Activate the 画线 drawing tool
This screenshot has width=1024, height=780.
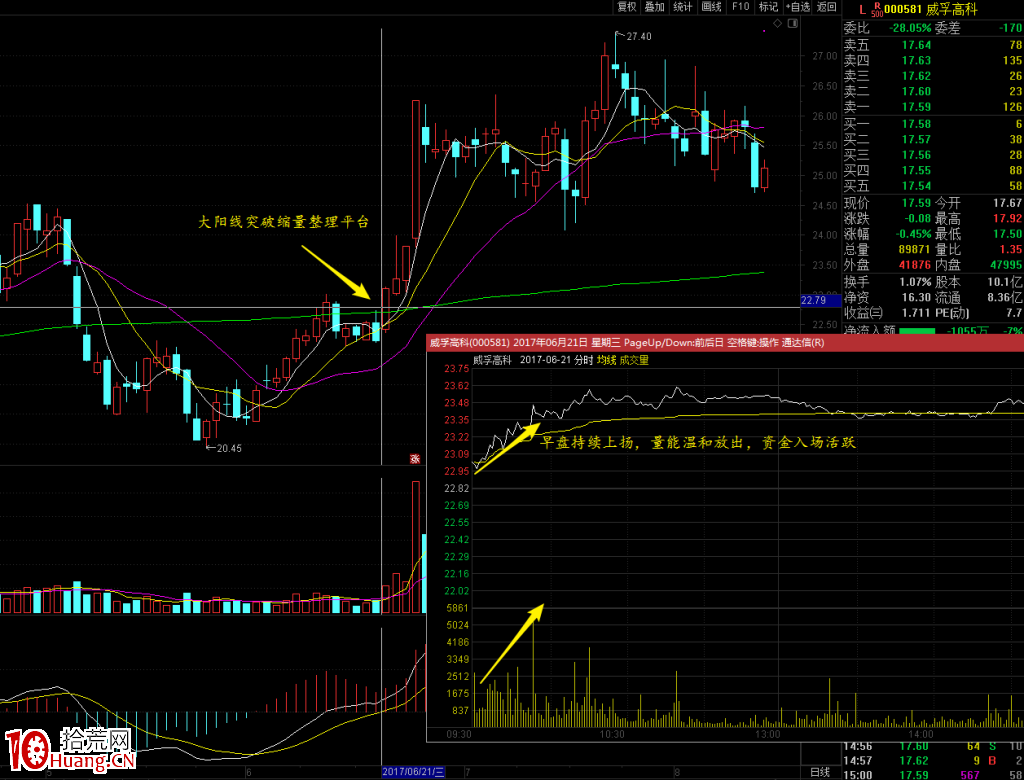pos(712,7)
